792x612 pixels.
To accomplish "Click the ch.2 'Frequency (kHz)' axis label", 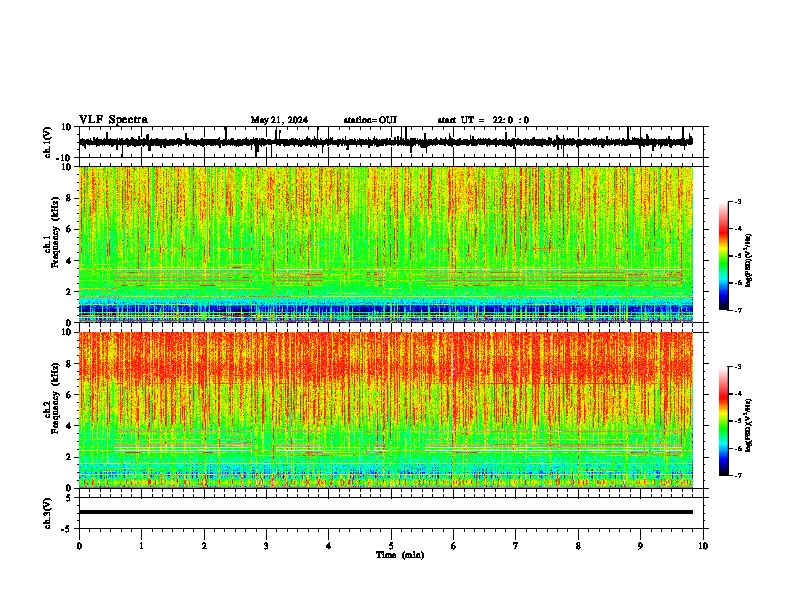I will 55,397.
